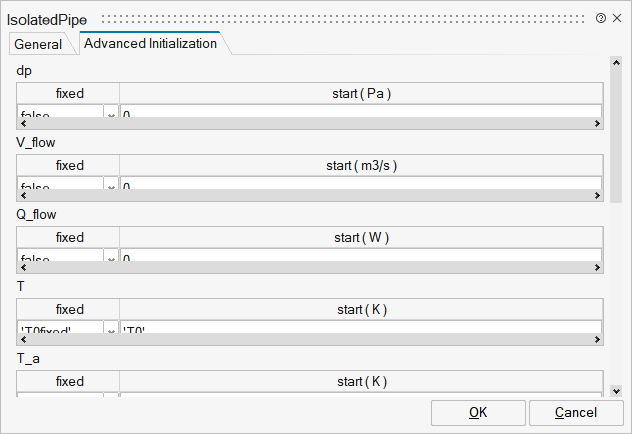The image size is (632, 434).
Task: Open the dp fixed dropdown
Action: tap(111, 112)
